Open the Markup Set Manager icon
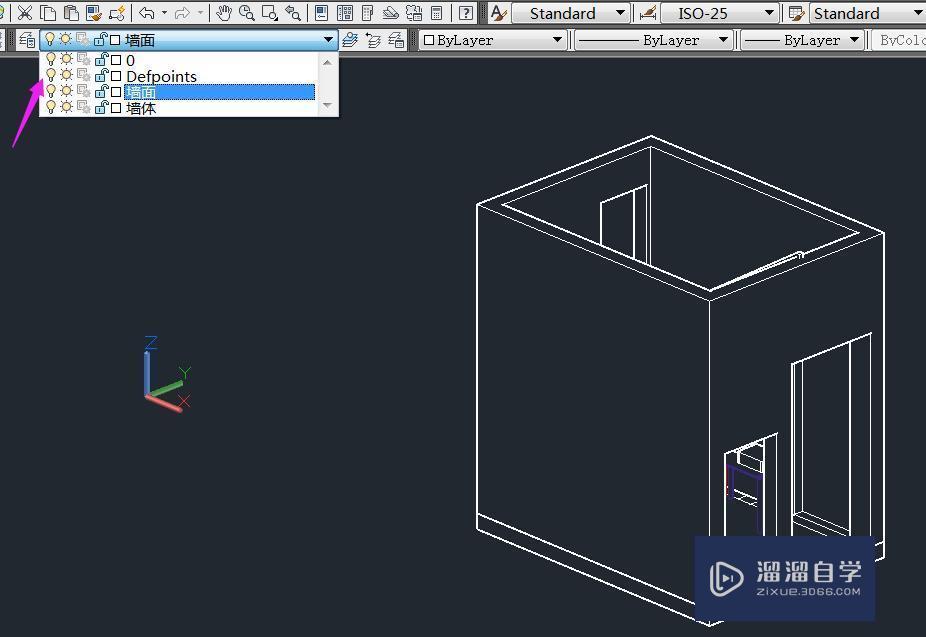The height and width of the screenshot is (637, 926). (x=414, y=12)
